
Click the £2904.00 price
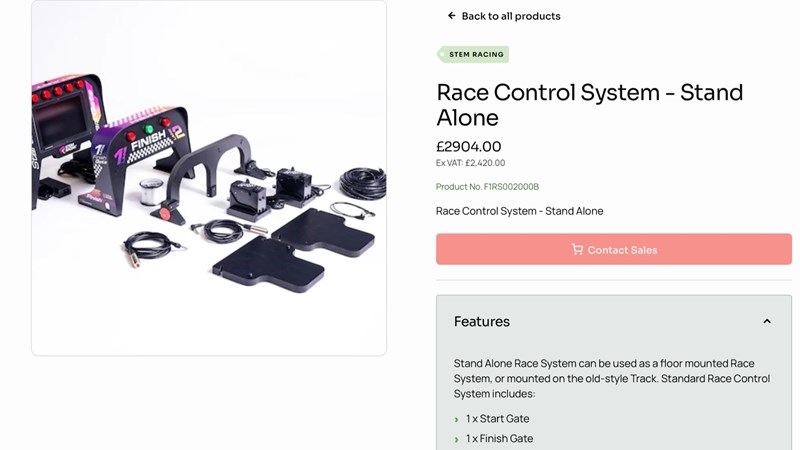point(469,146)
